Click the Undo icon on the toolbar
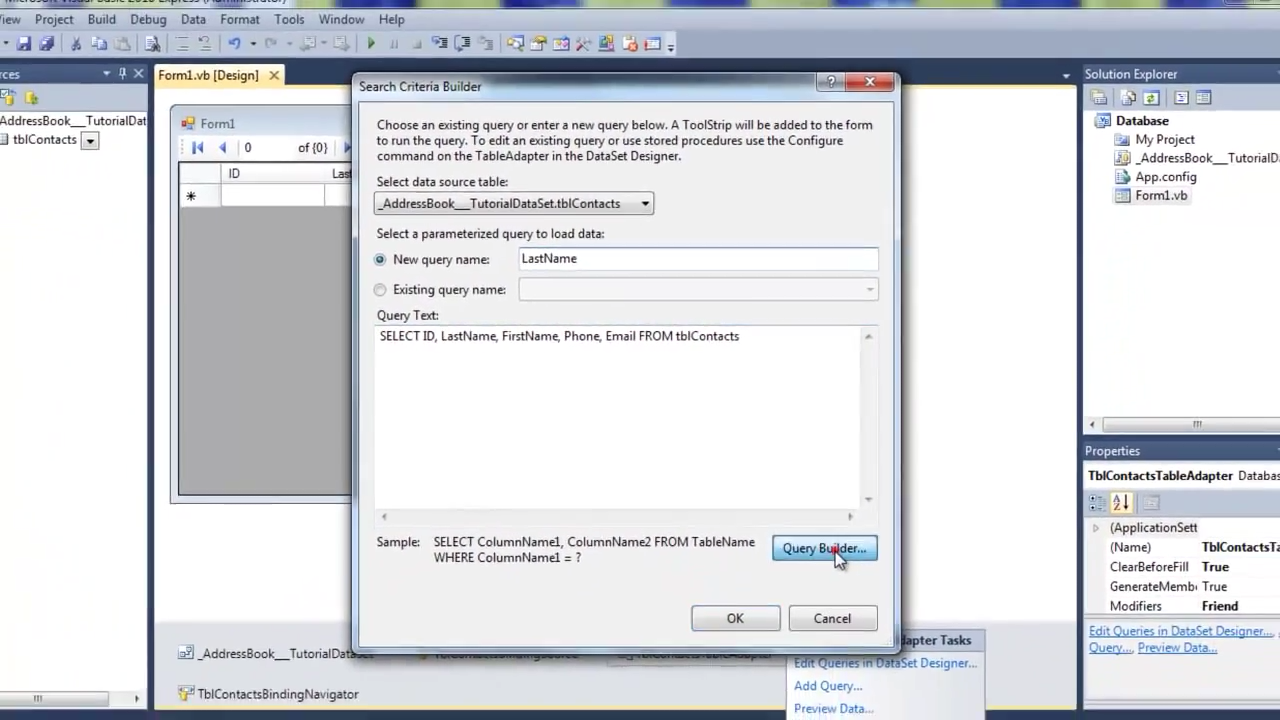This screenshot has height=720, width=1280. [x=235, y=43]
